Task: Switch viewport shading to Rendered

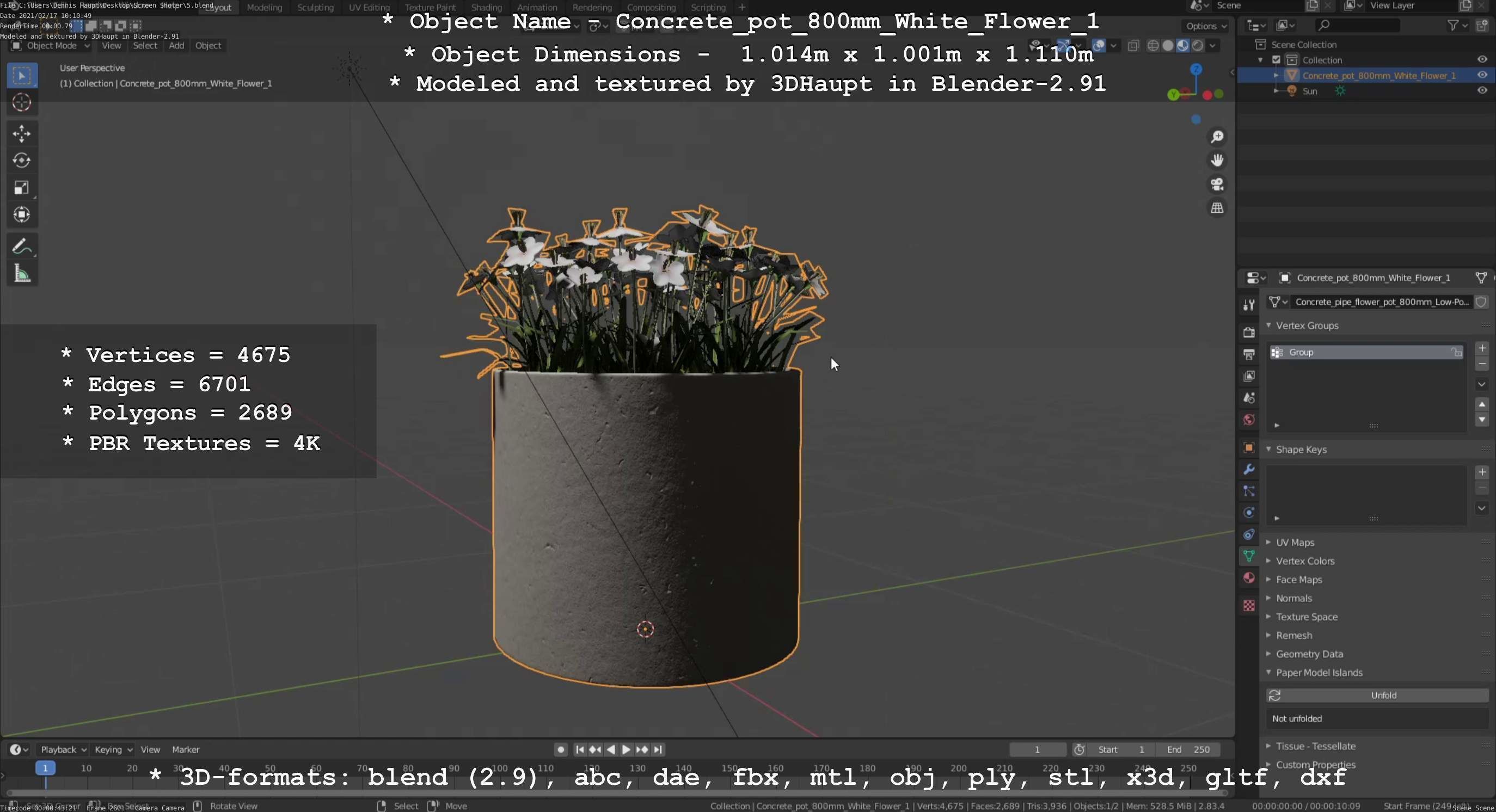Action: [x=1198, y=46]
